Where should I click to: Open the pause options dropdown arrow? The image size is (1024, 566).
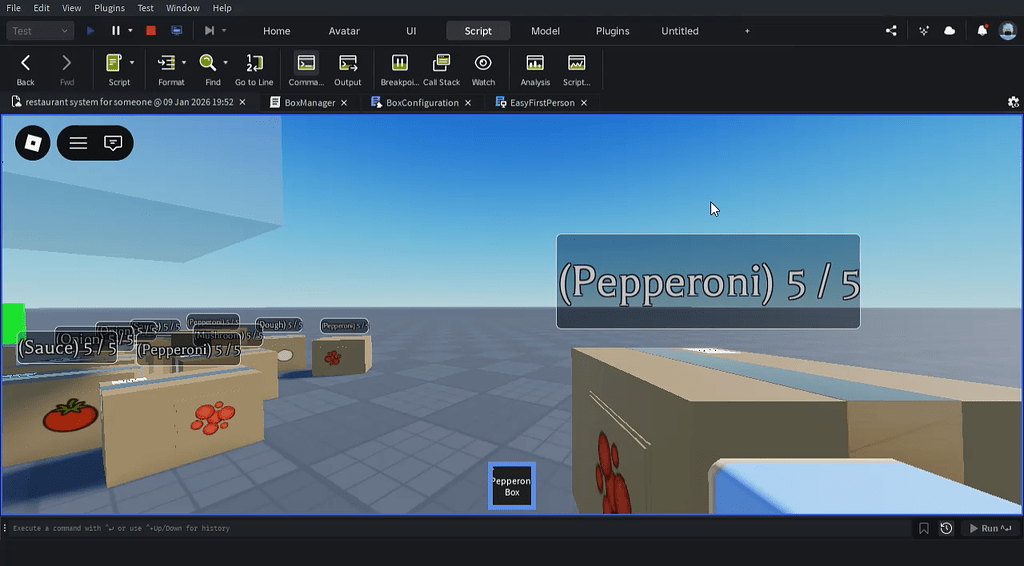click(x=130, y=31)
